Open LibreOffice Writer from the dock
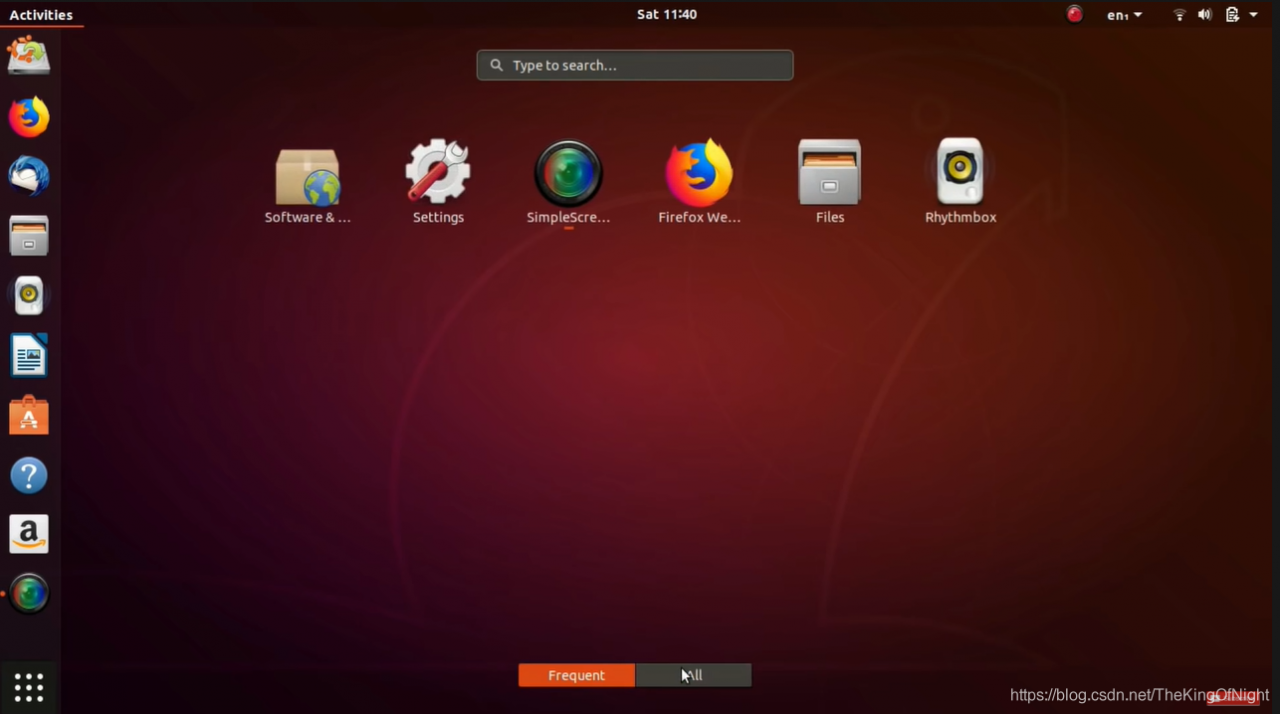Viewport: 1280px width, 714px height. click(x=29, y=355)
